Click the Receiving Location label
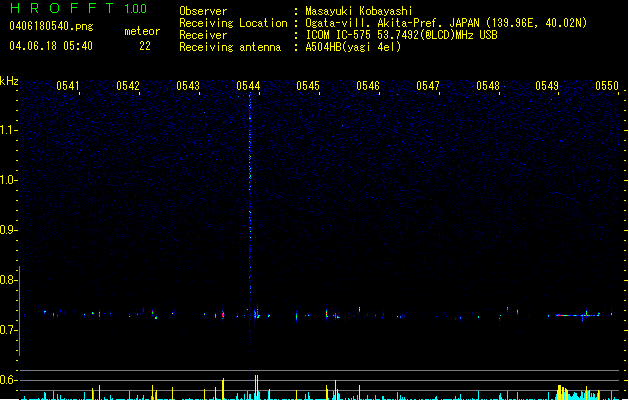 [233, 23]
